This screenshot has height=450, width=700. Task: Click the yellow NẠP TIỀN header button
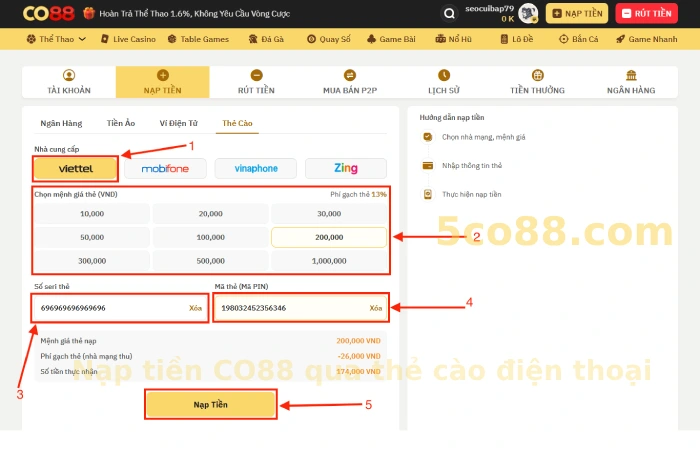pyautogui.click(x=577, y=13)
